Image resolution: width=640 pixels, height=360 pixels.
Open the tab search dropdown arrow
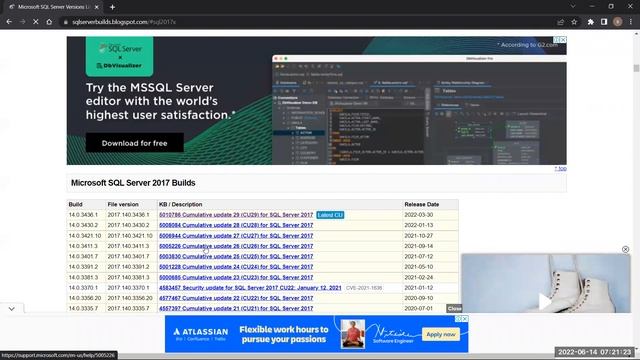pyautogui.click(x=573, y=7)
